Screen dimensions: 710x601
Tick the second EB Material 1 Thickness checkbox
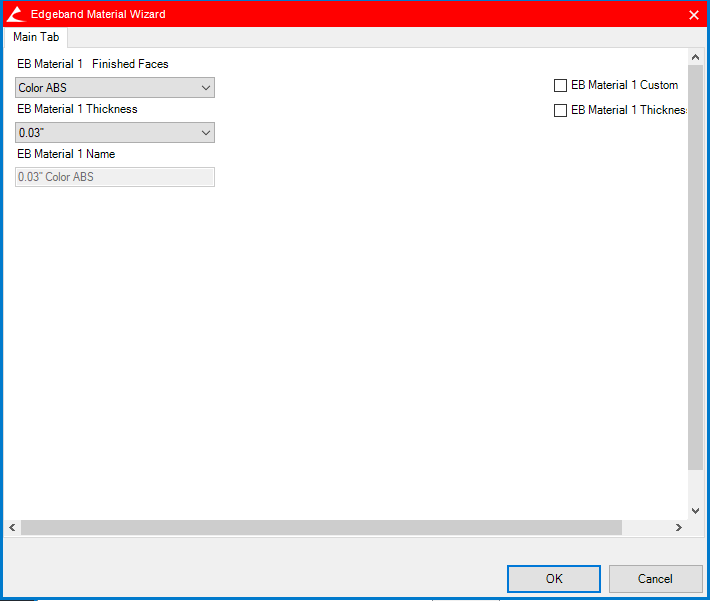click(561, 111)
